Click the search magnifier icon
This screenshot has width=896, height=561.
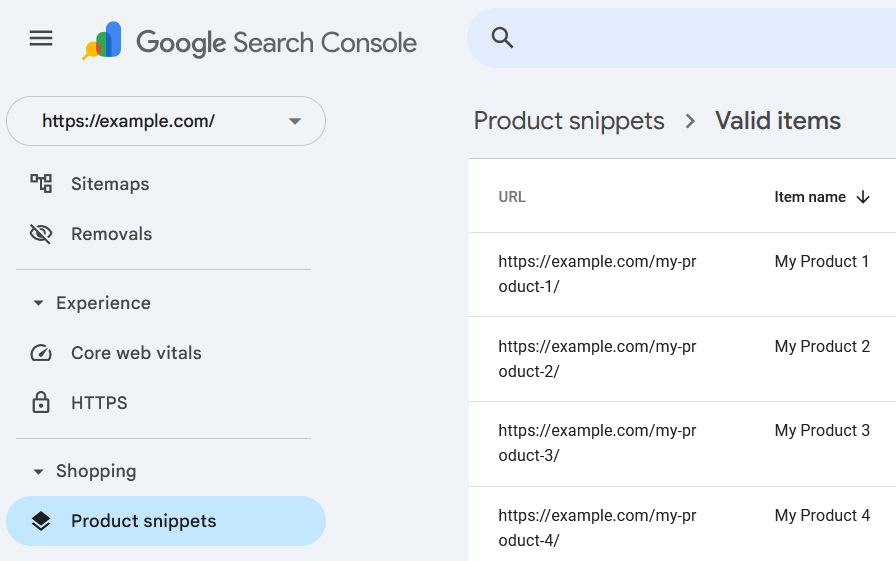tap(502, 38)
